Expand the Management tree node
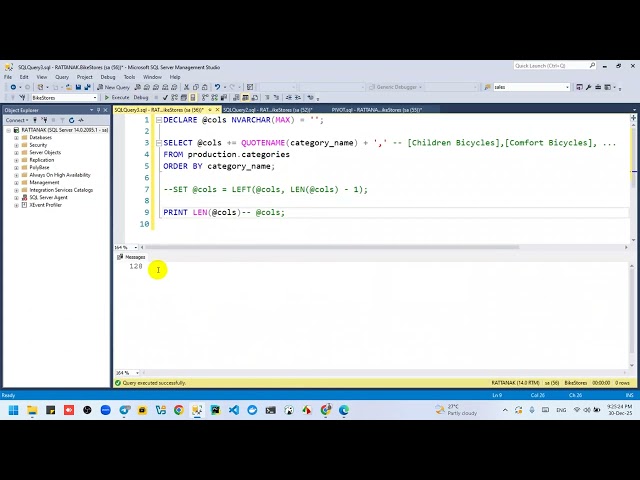Viewport: 640px width, 480px height. (x=16, y=183)
